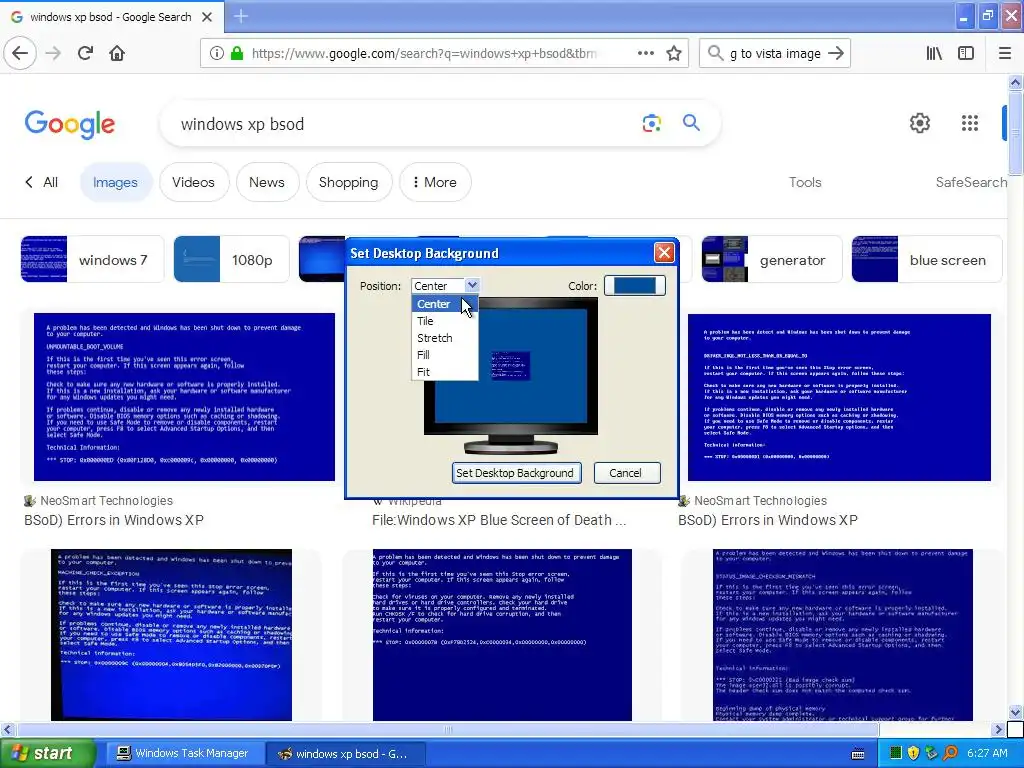The width and height of the screenshot is (1024, 768).
Task: Search by image with the Google Lens icon
Action: coord(652,123)
